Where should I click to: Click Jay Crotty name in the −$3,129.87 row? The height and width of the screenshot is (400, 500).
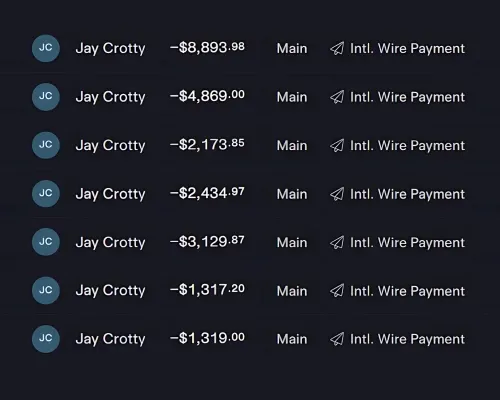pos(110,243)
